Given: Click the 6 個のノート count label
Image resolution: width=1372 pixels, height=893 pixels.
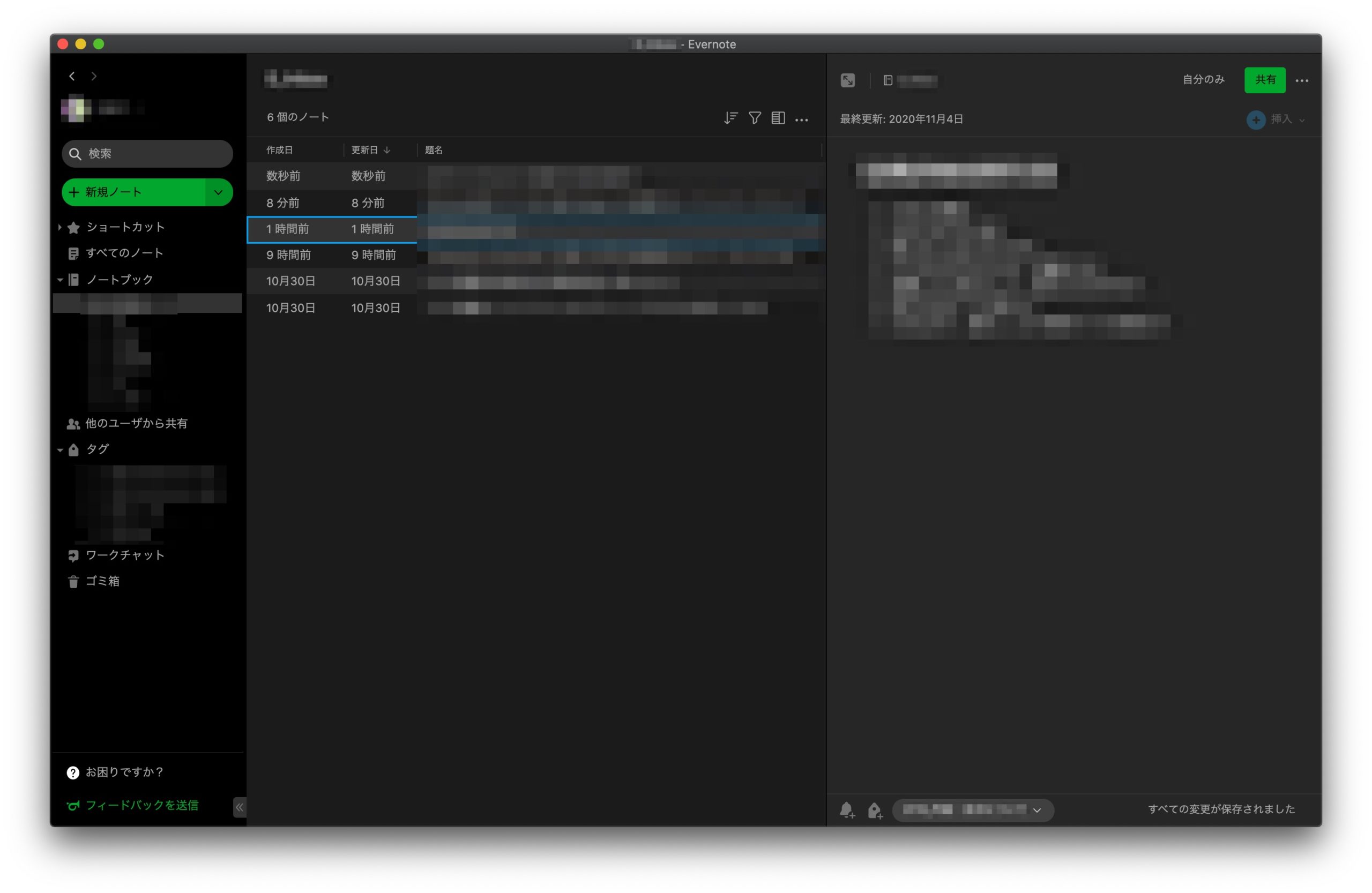Looking at the screenshot, I should click(x=297, y=117).
